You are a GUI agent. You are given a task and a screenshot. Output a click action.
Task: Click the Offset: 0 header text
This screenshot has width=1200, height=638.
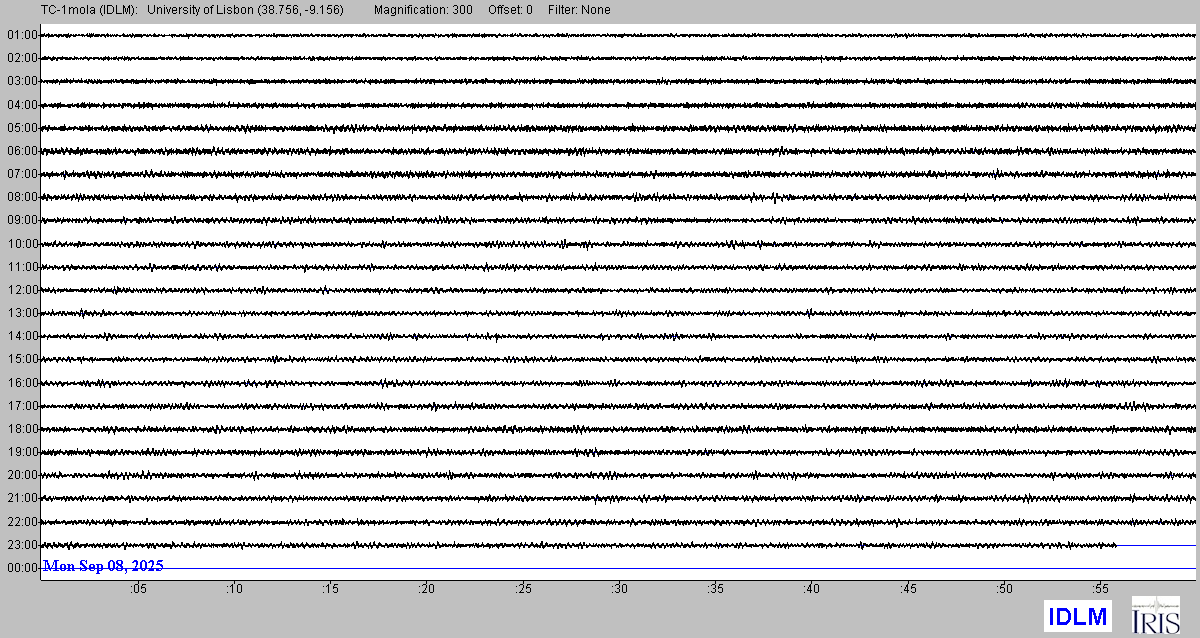pyautogui.click(x=510, y=10)
